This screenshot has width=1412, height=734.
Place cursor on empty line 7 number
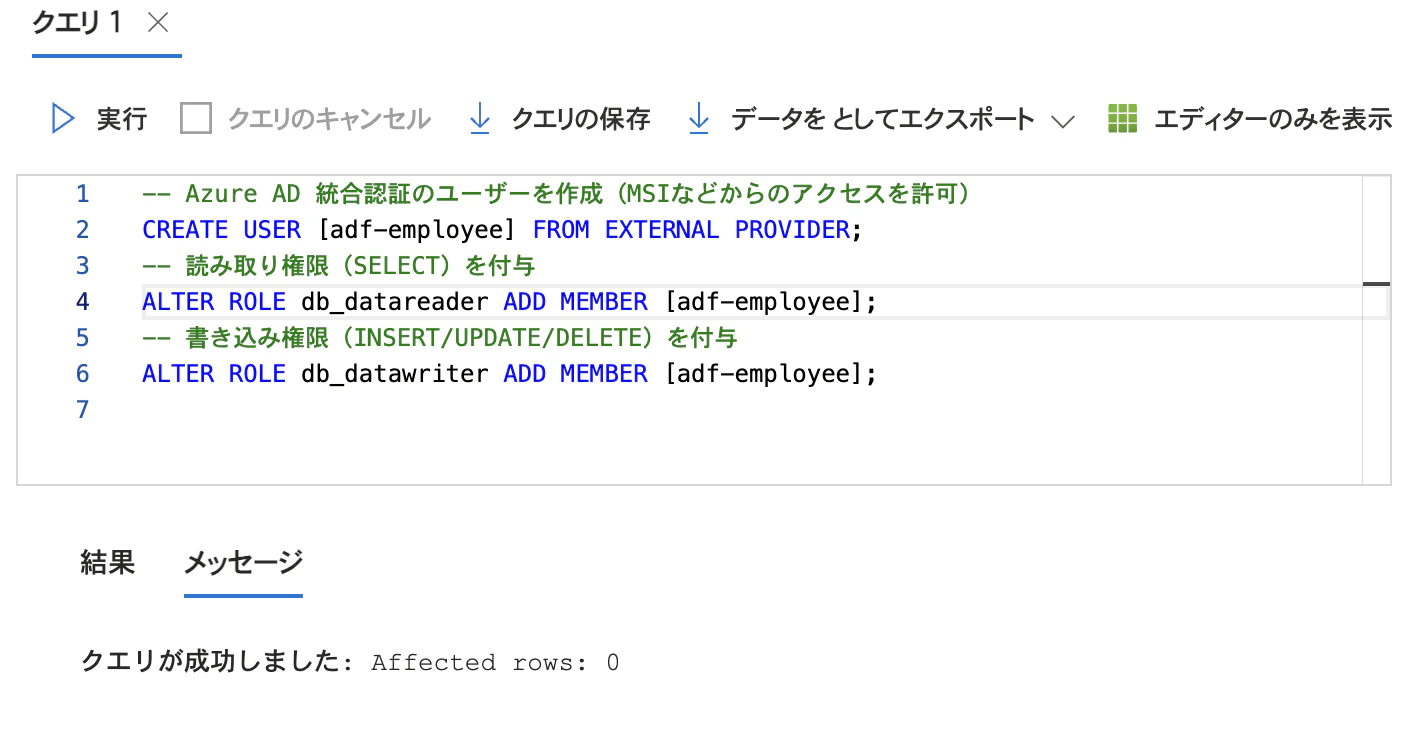point(82,410)
